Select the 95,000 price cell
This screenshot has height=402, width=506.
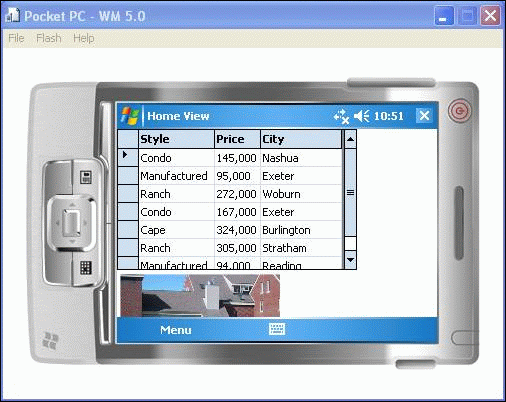pos(237,176)
